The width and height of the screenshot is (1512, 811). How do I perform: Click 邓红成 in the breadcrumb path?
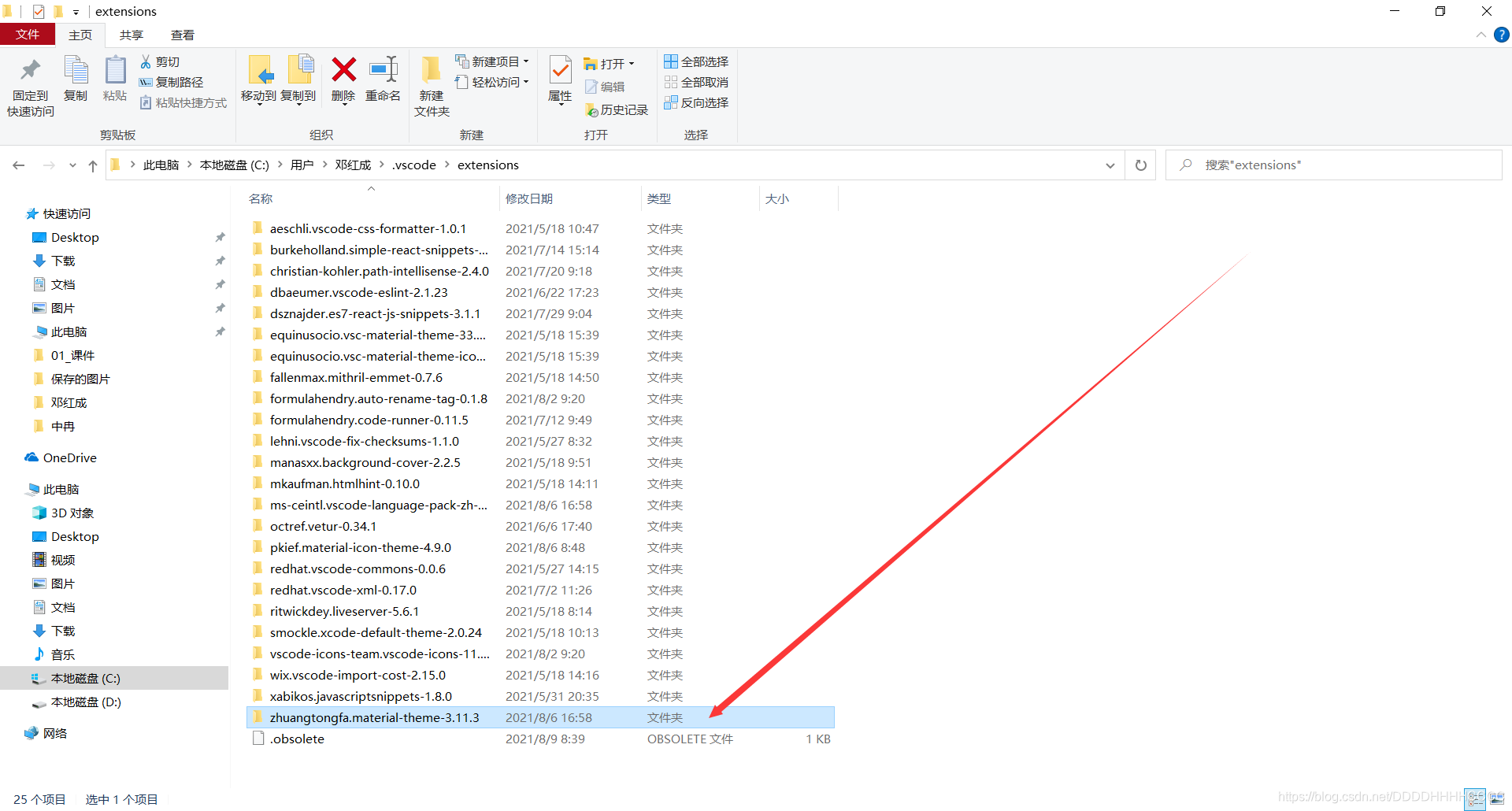[353, 165]
